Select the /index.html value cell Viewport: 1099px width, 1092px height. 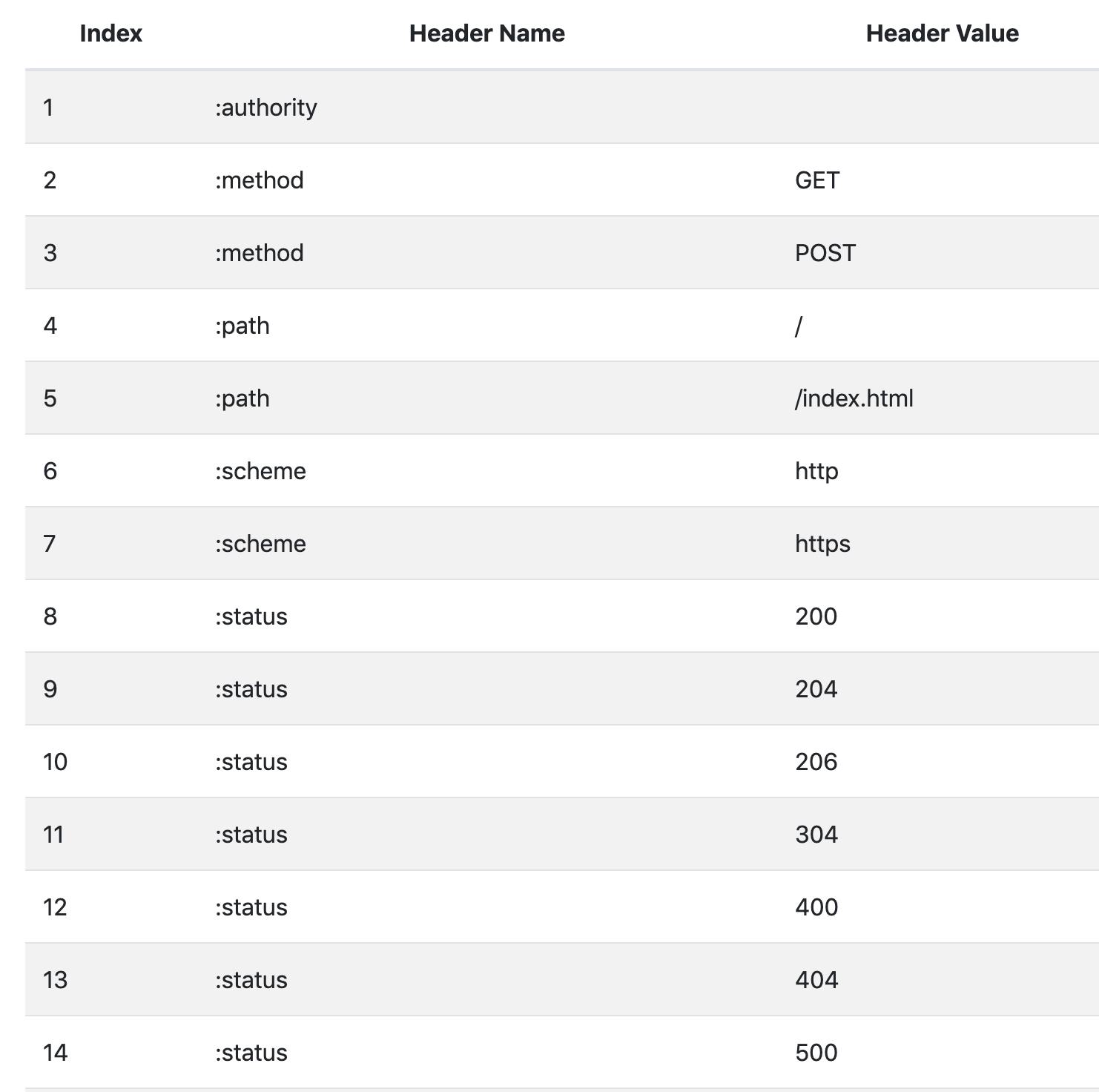click(x=854, y=398)
